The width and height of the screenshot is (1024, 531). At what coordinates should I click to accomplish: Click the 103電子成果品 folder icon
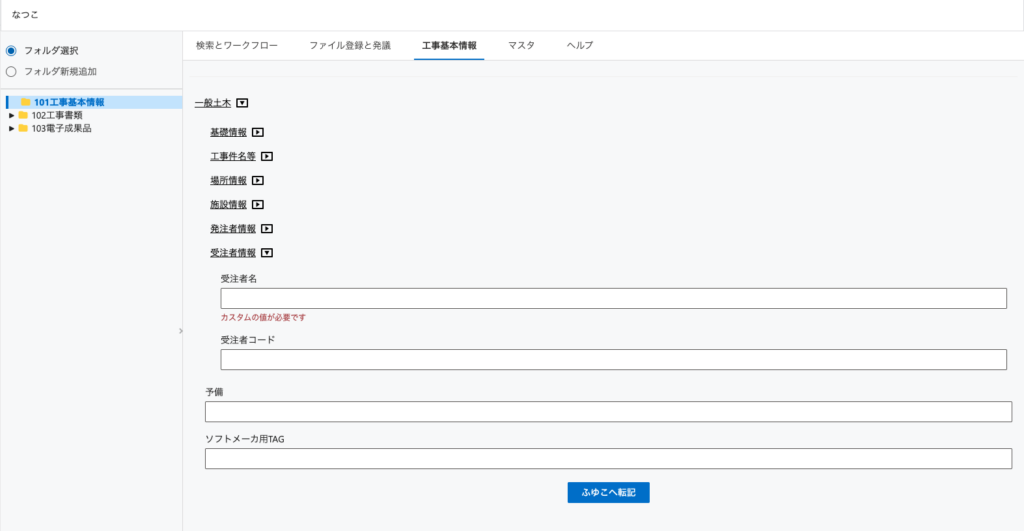pos(23,128)
